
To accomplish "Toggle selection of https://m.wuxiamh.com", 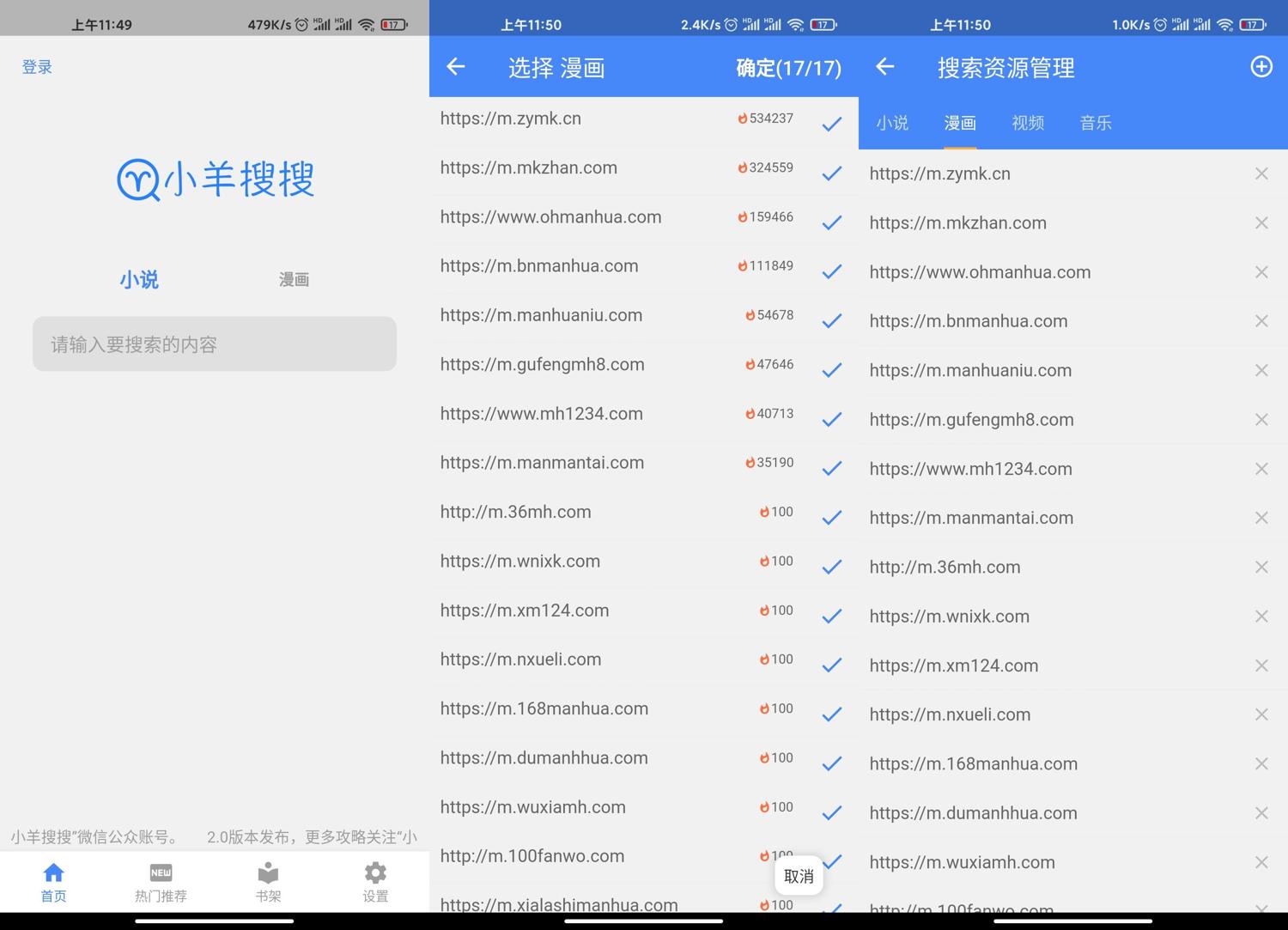I will (831, 812).
